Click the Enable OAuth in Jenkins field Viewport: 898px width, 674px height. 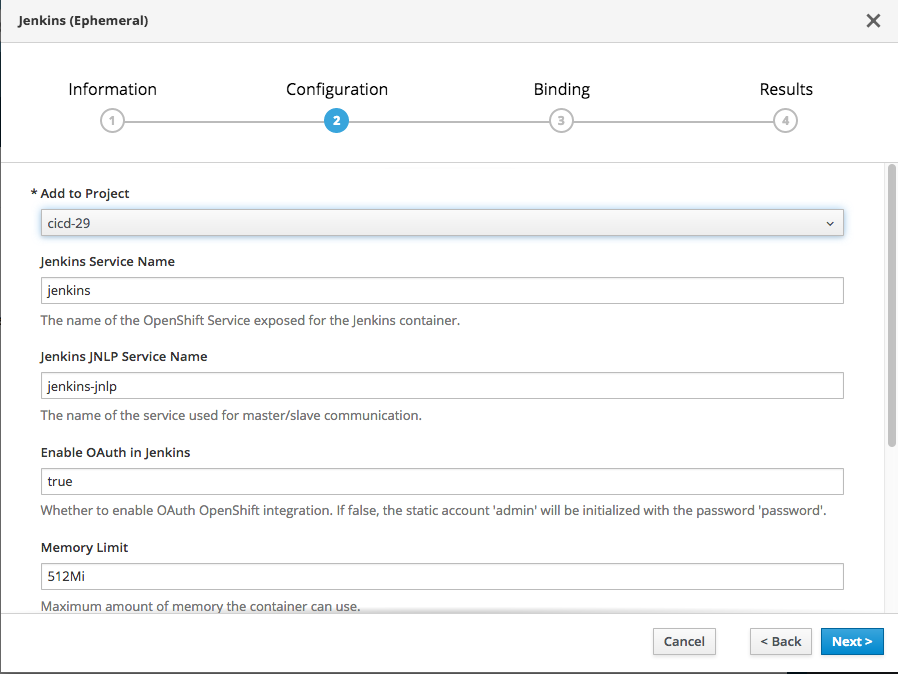click(442, 482)
